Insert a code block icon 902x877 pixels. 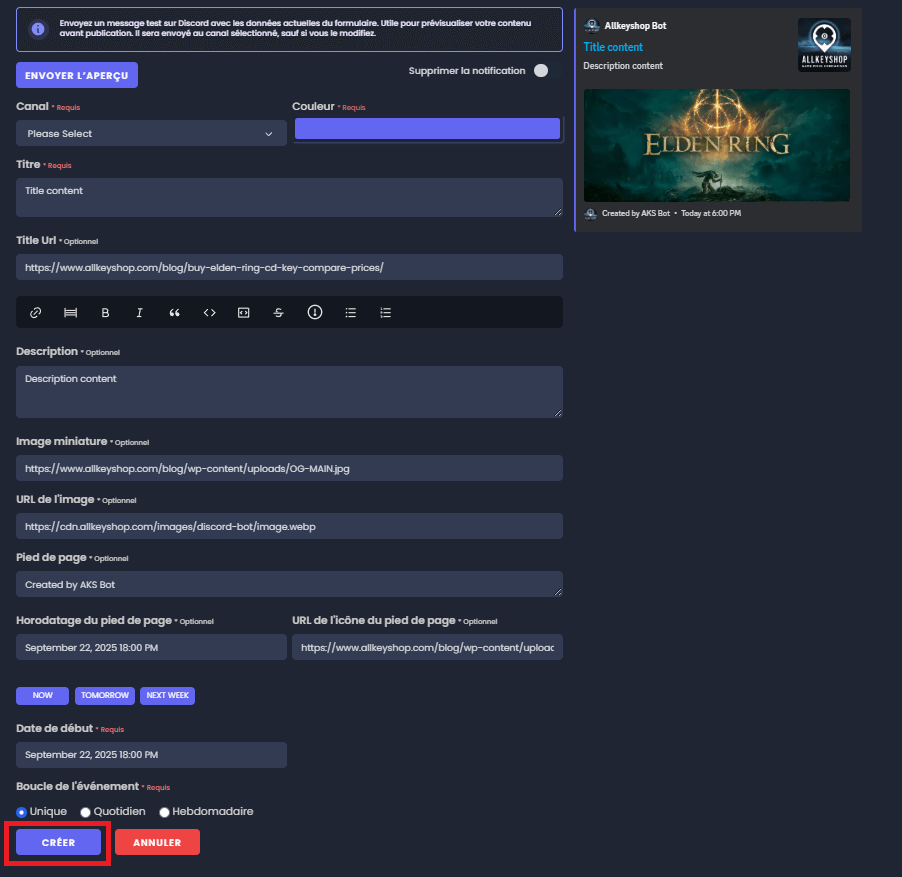click(x=244, y=312)
